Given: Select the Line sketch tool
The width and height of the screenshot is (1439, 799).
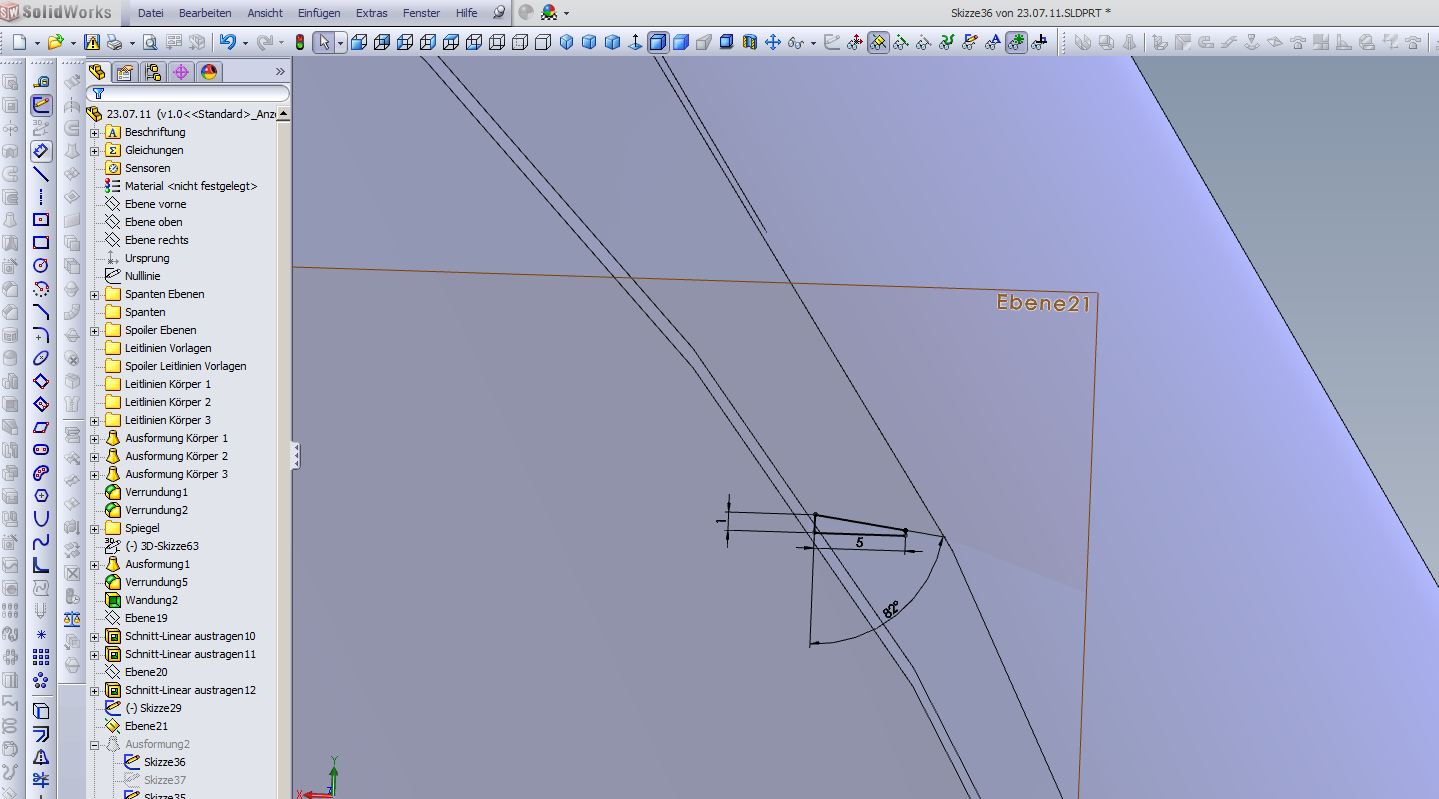Looking at the screenshot, I should point(41,174).
